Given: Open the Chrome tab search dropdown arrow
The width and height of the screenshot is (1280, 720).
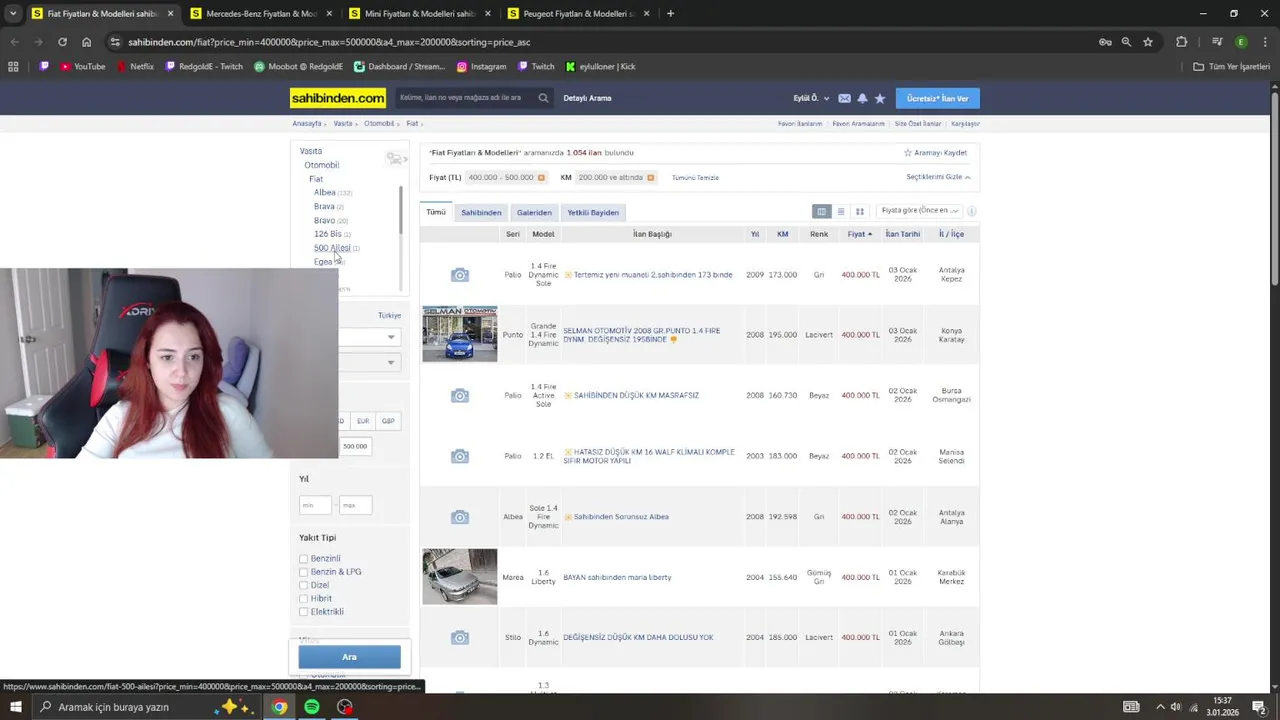Looking at the screenshot, I should pos(13,14).
